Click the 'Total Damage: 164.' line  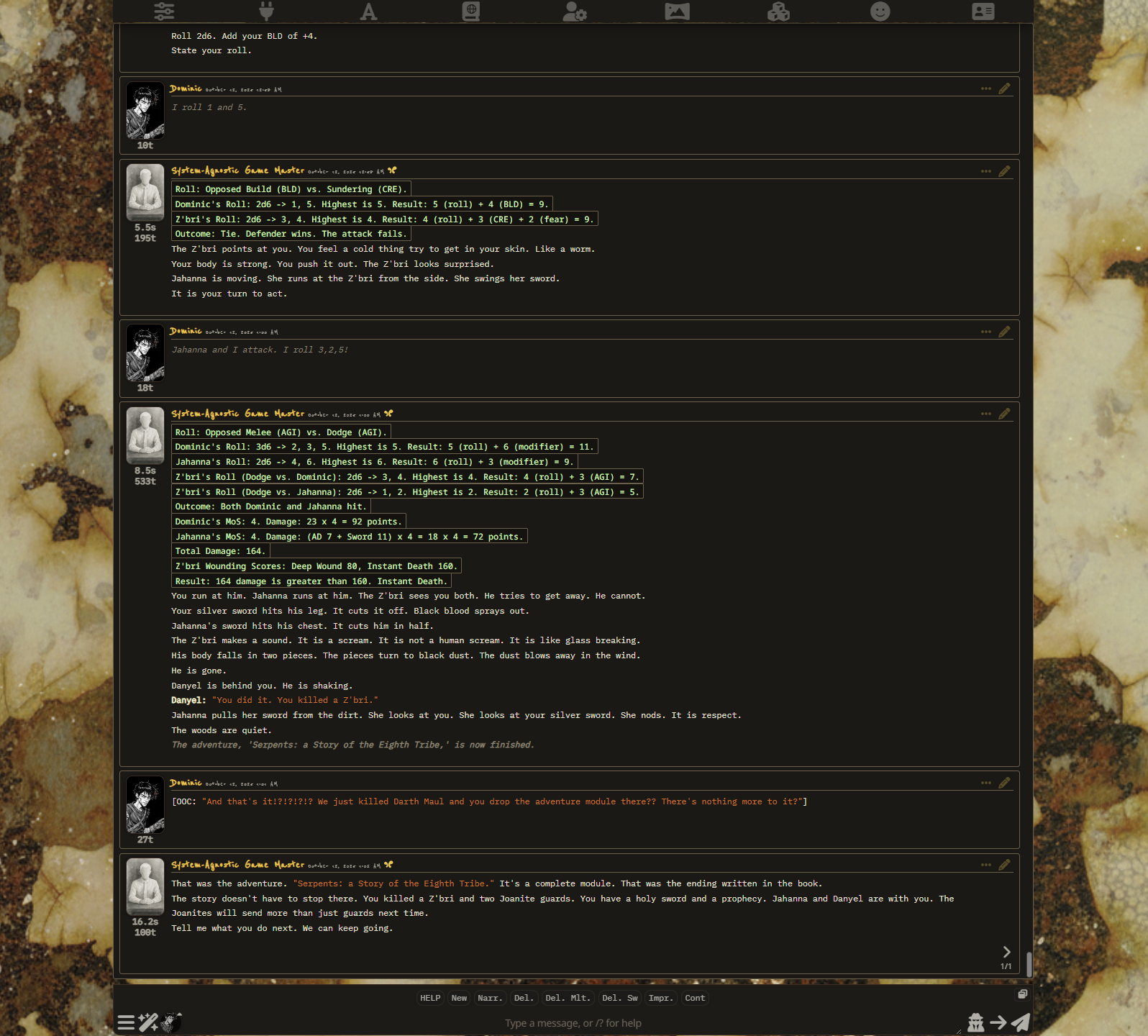[221, 551]
